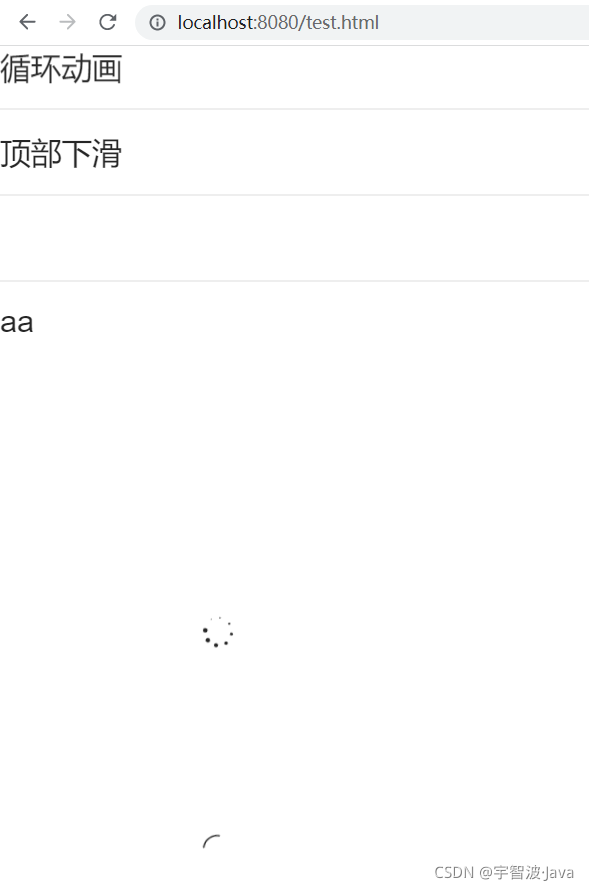This screenshot has width=589, height=891.
Task: Click the browser forward arrow
Action: coord(68,22)
